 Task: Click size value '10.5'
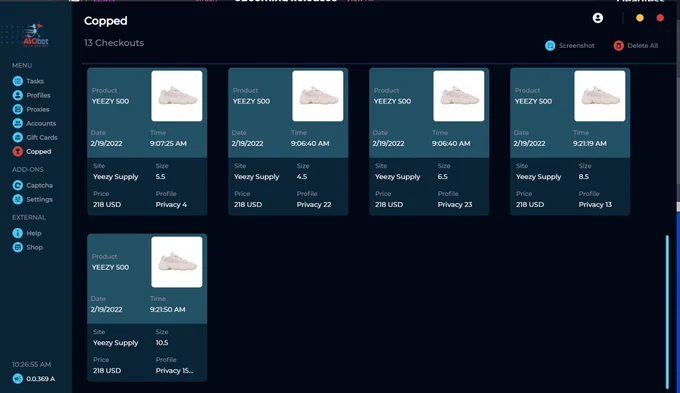(162, 343)
